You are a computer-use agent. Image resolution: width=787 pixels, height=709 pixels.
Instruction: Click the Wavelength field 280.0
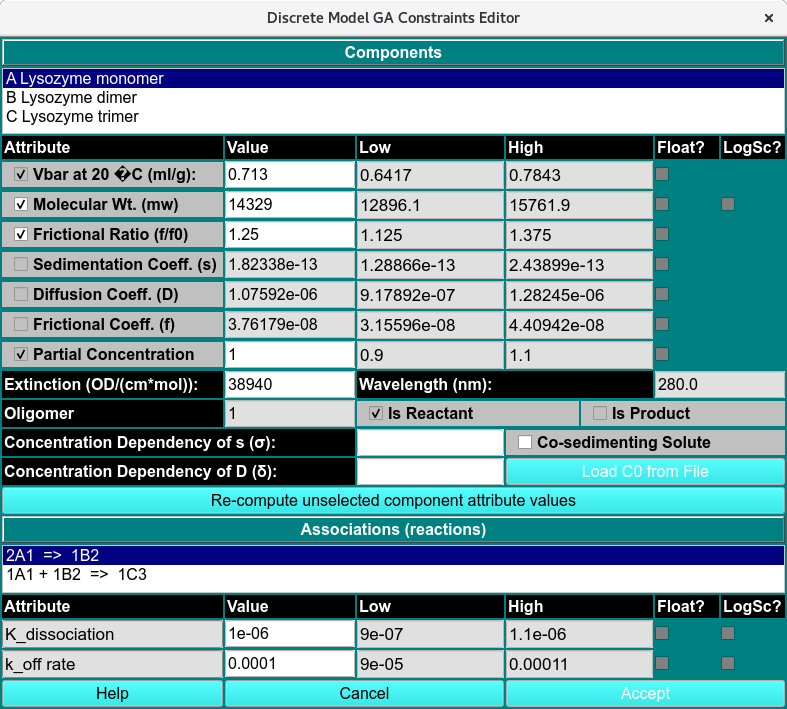click(x=719, y=384)
